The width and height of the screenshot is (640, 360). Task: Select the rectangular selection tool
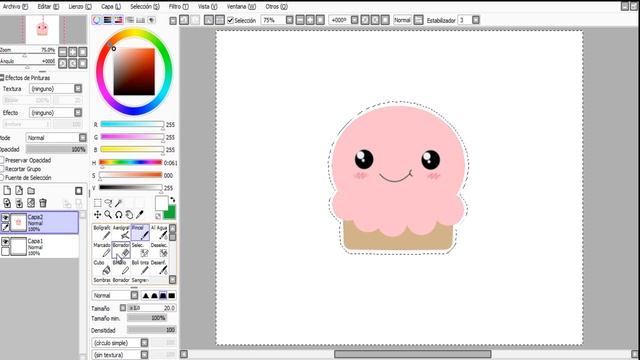click(x=98, y=203)
